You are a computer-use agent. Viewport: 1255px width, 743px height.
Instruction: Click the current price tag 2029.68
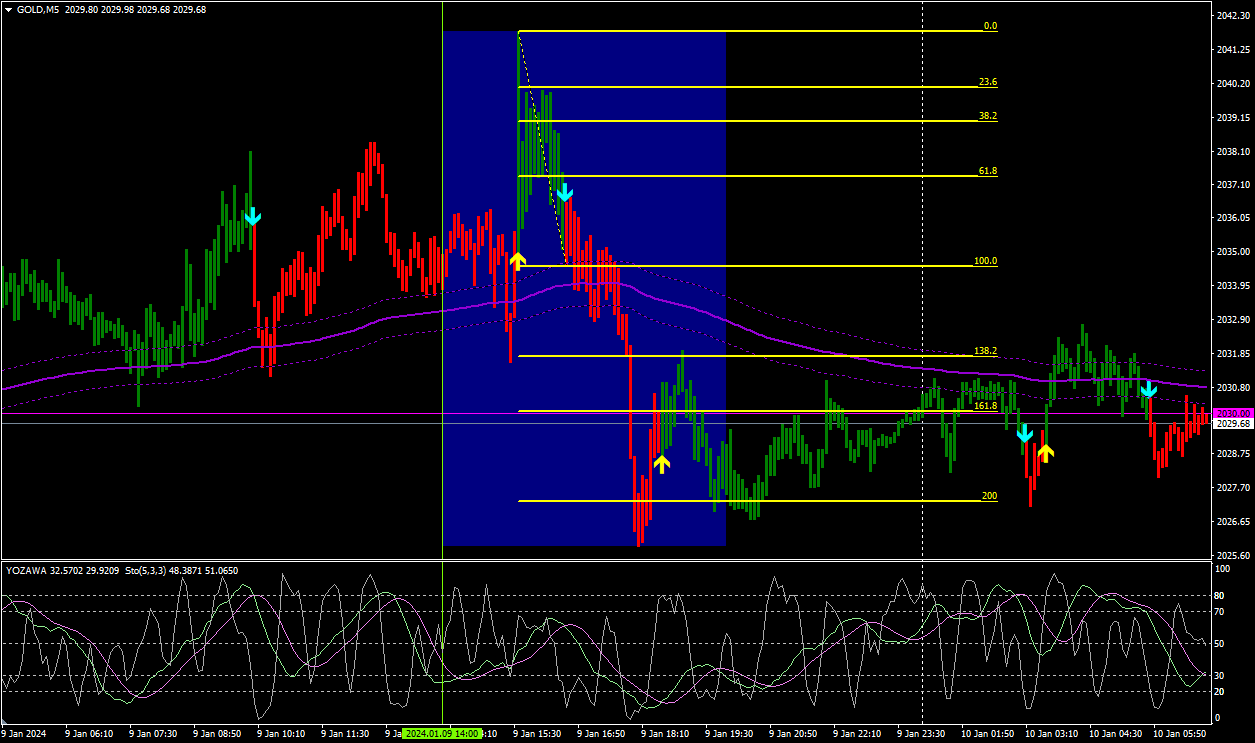pyautogui.click(x=1232, y=424)
